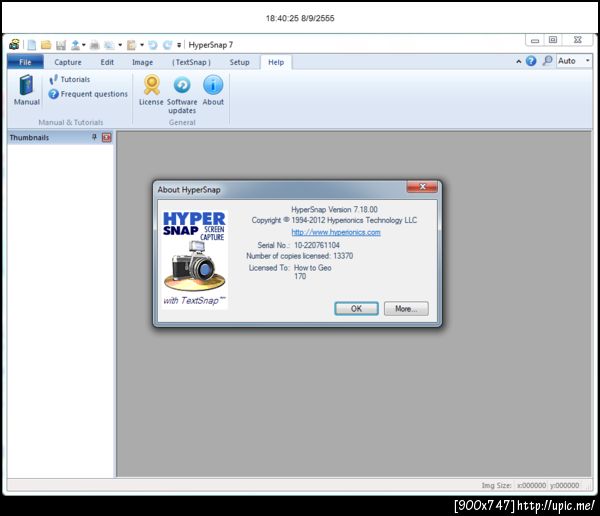The width and height of the screenshot is (600, 516).
Task: Maximize the HyperSnap 7 window
Action: pyautogui.click(x=553, y=40)
